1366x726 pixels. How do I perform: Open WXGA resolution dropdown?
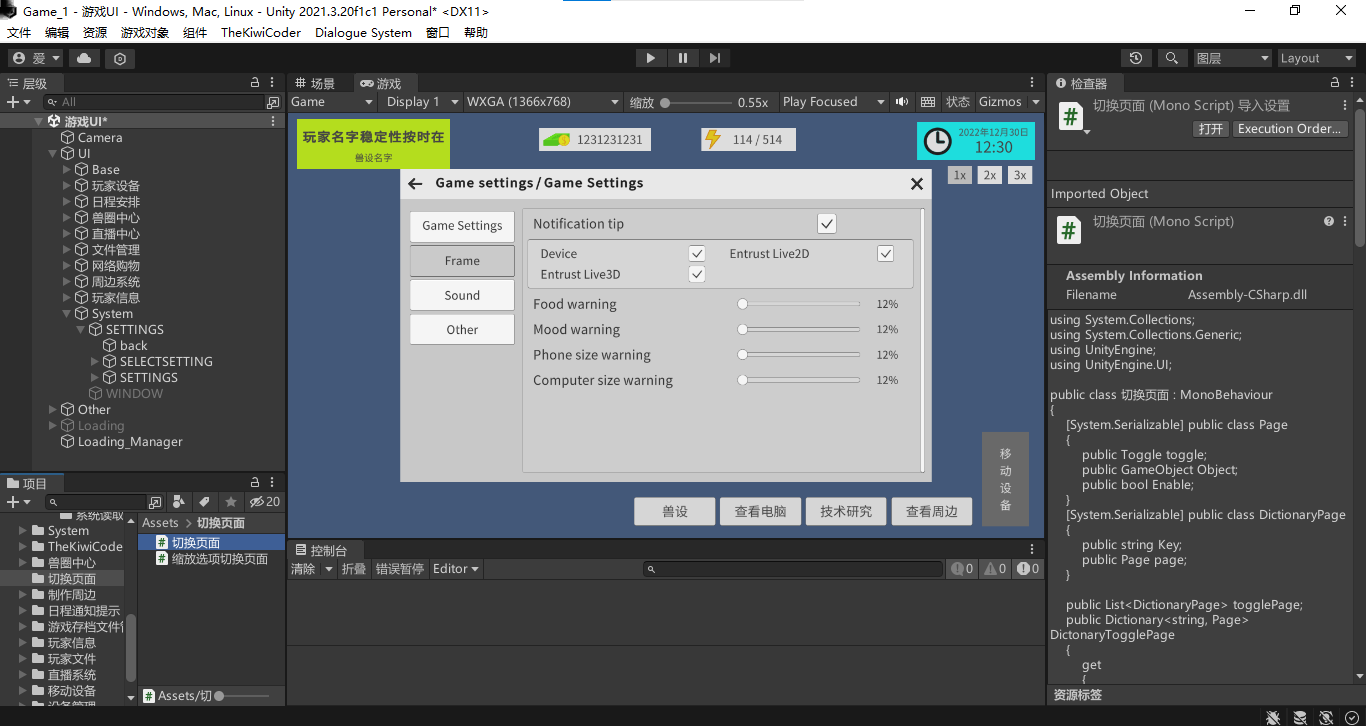tap(543, 102)
